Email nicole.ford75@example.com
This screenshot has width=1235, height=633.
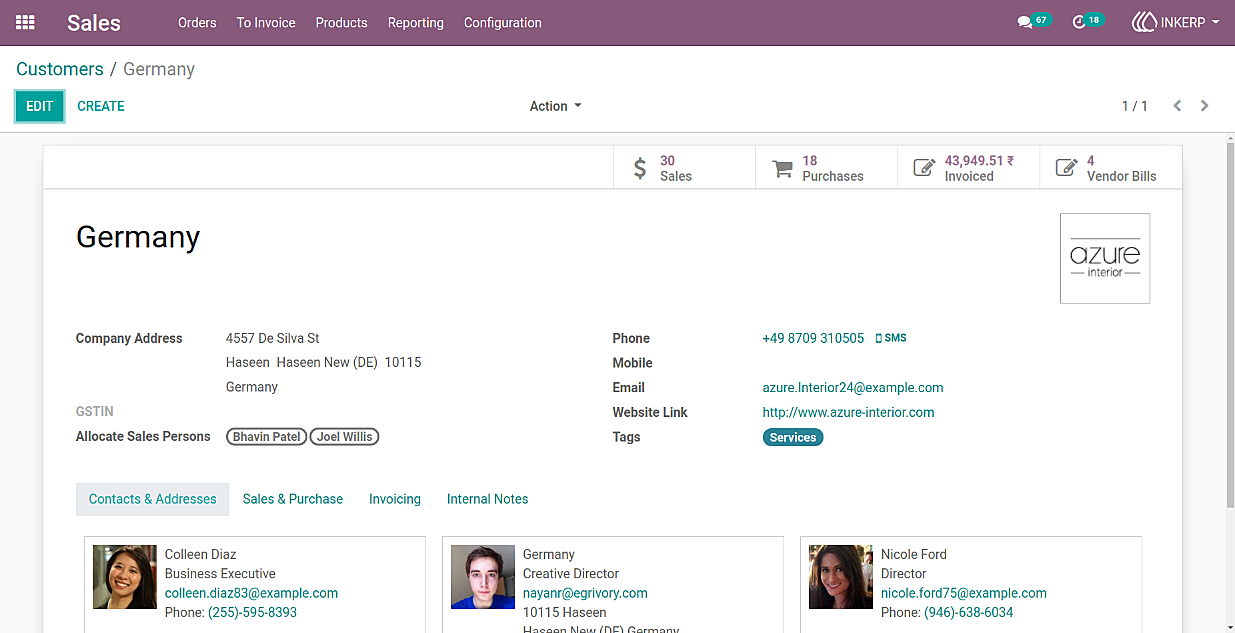pyautogui.click(x=964, y=593)
